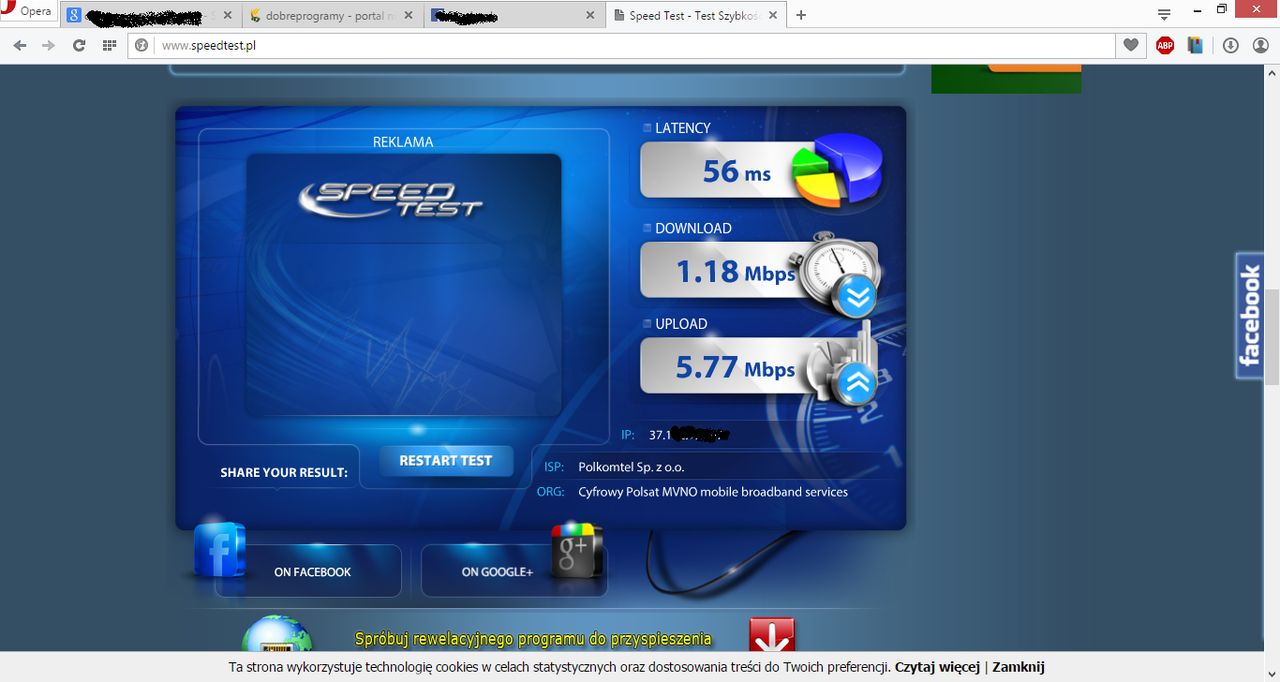Click the RESTART TEST button
This screenshot has width=1280, height=682.
(446, 460)
